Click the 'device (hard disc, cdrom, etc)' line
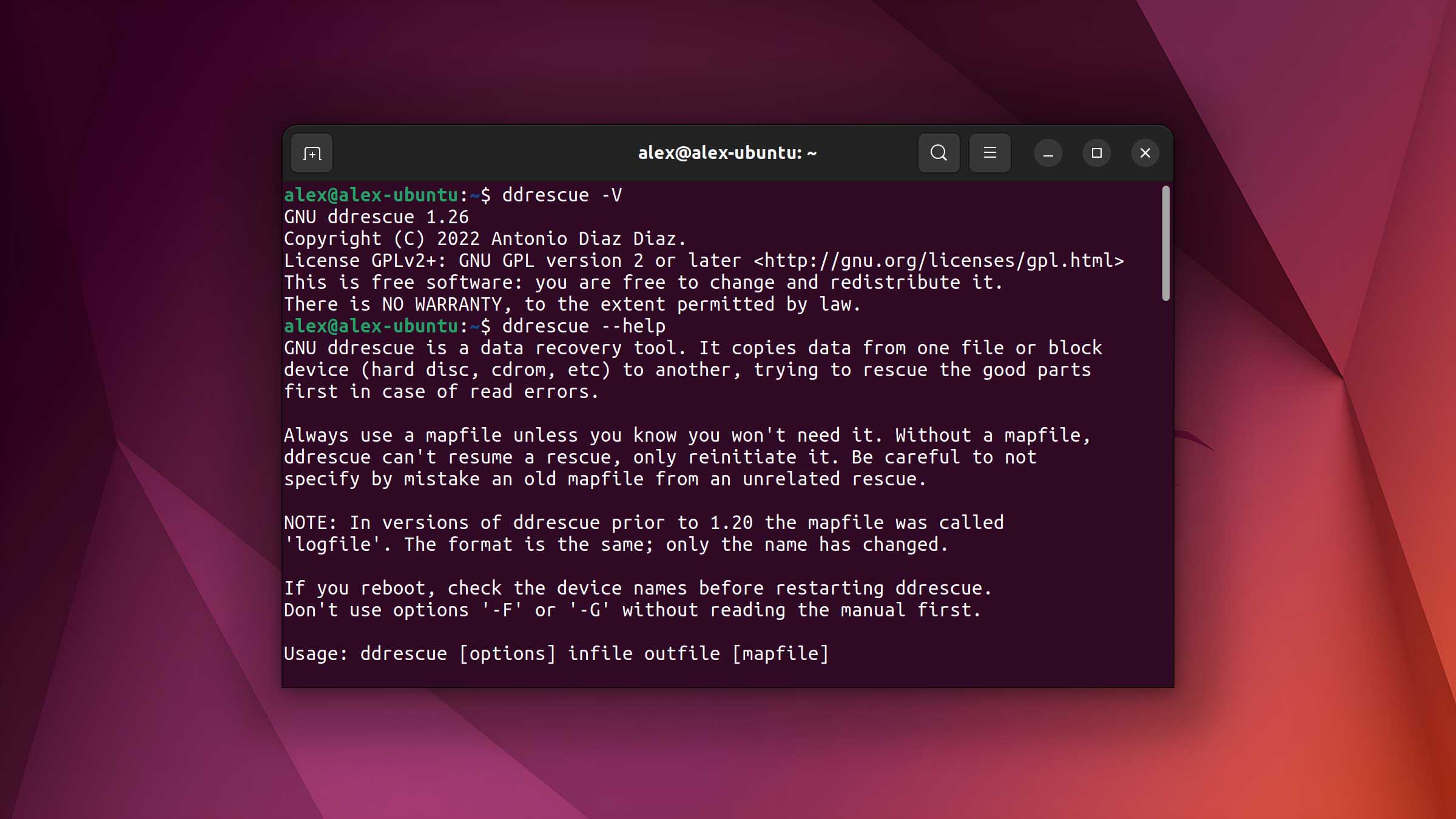Viewport: 1456px width, 819px height. [687, 370]
